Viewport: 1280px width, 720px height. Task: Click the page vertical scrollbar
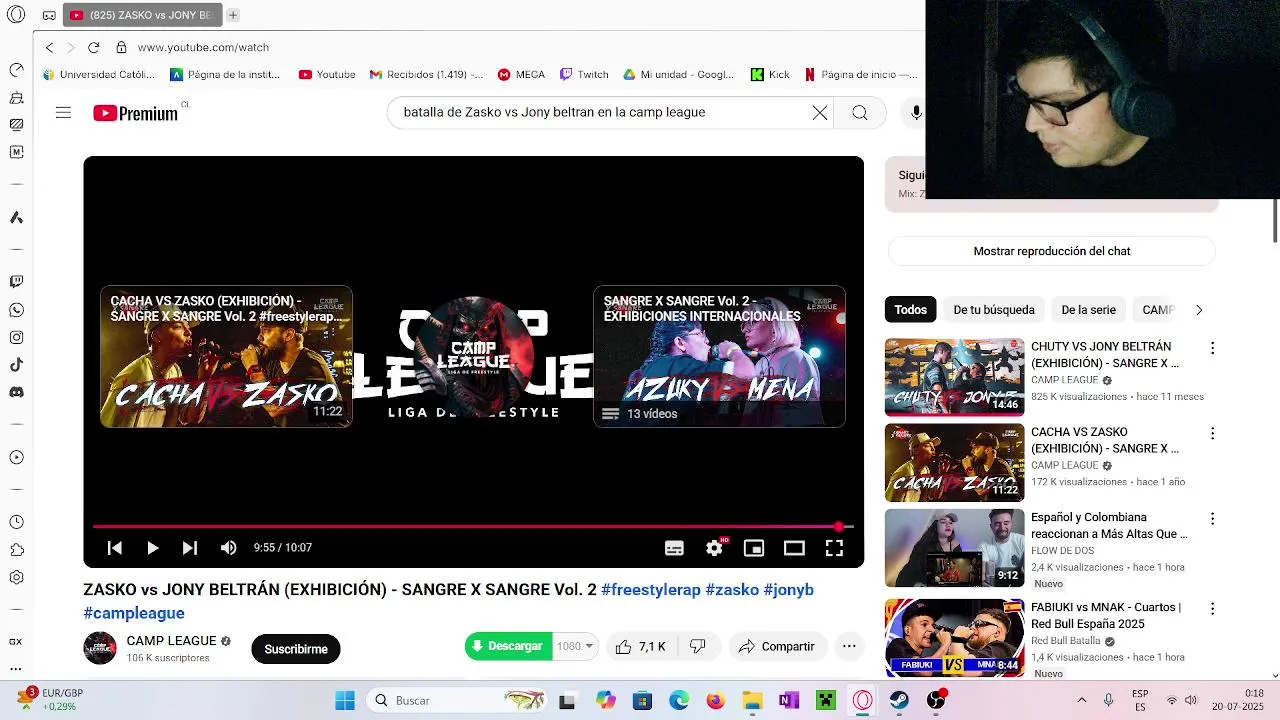(x=1275, y=220)
